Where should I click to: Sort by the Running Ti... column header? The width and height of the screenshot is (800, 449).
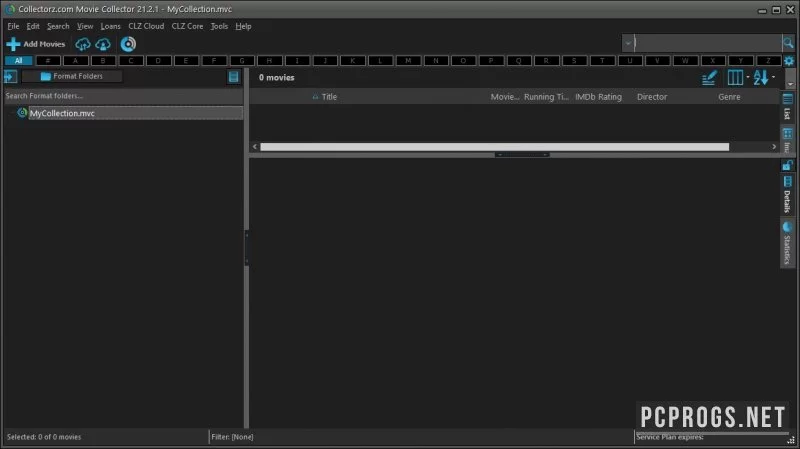point(546,96)
